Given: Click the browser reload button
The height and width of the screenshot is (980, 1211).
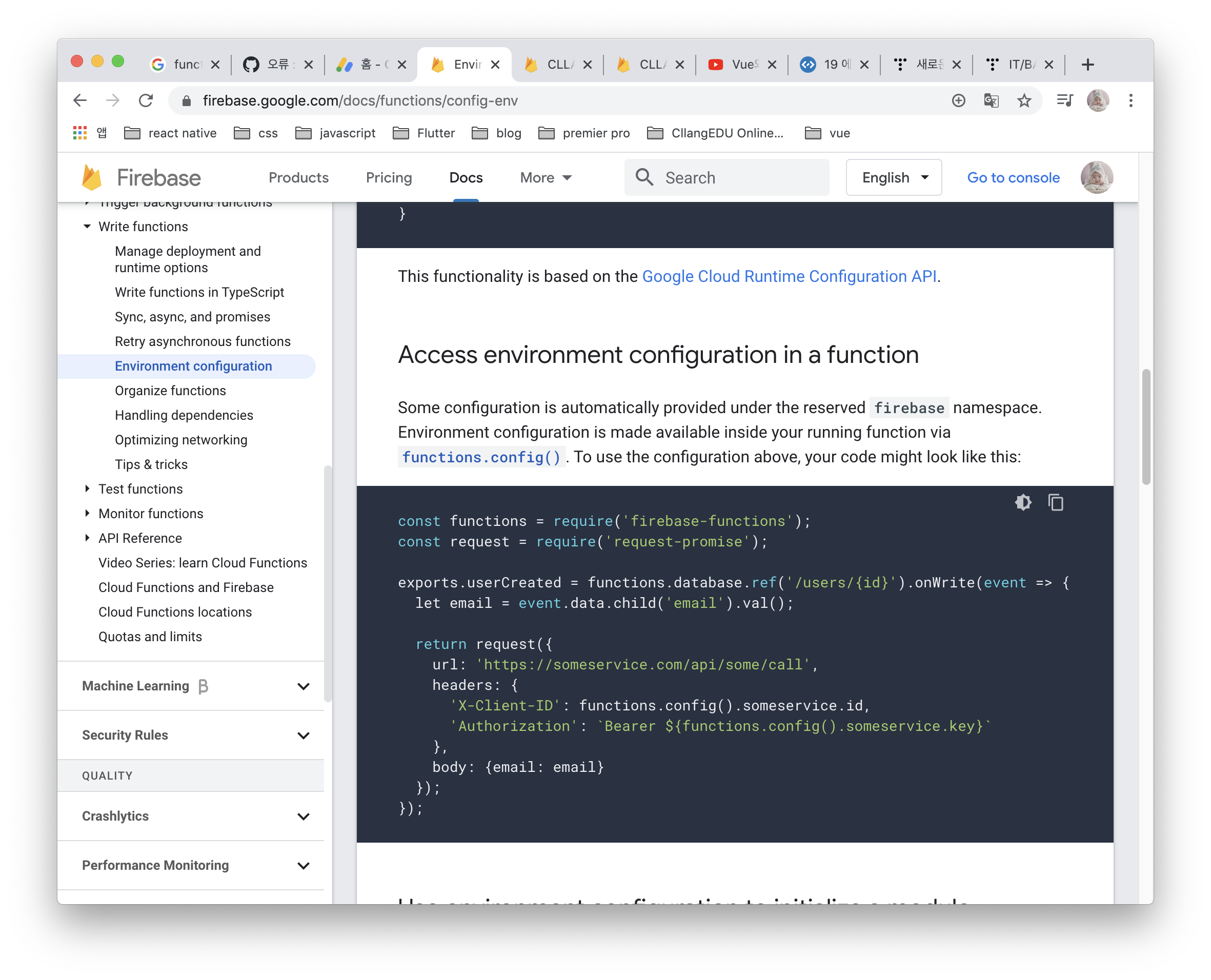Looking at the screenshot, I should [146, 100].
